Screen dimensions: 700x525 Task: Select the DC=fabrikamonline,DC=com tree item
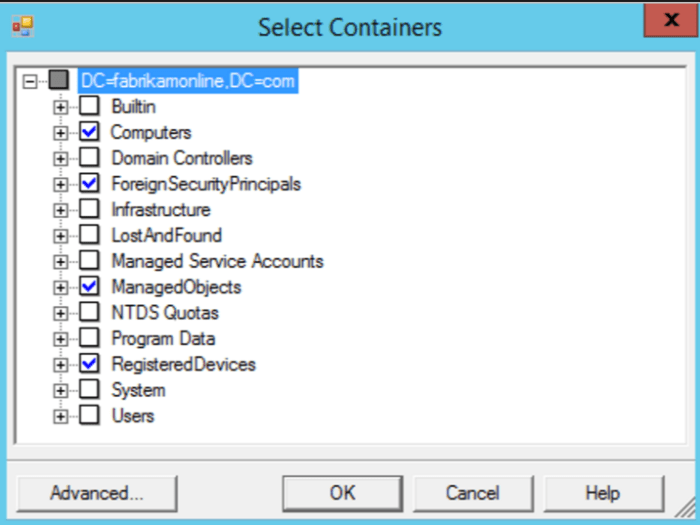188,80
